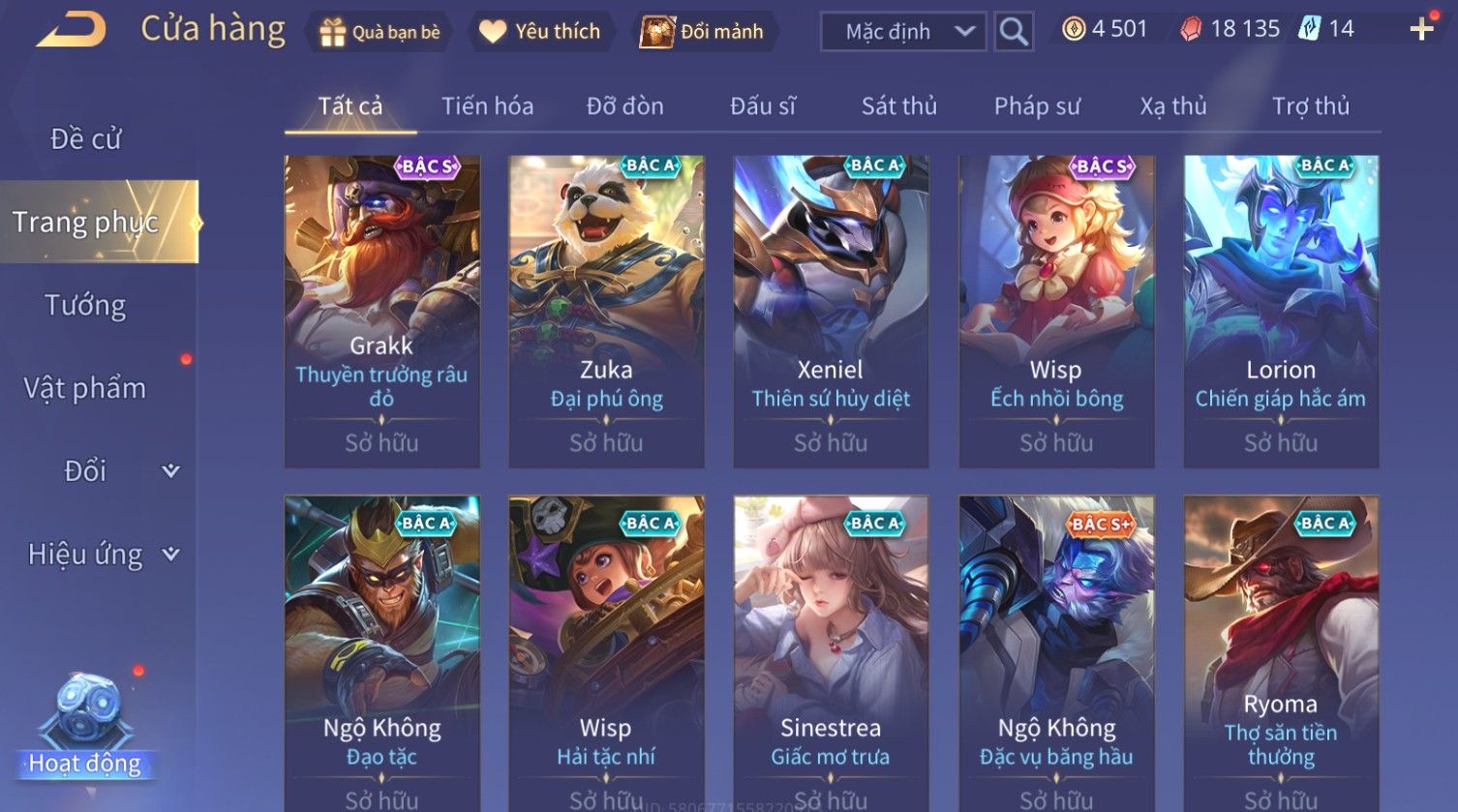Select the Sinestrea Giấc mơ trưa skin card

831,654
